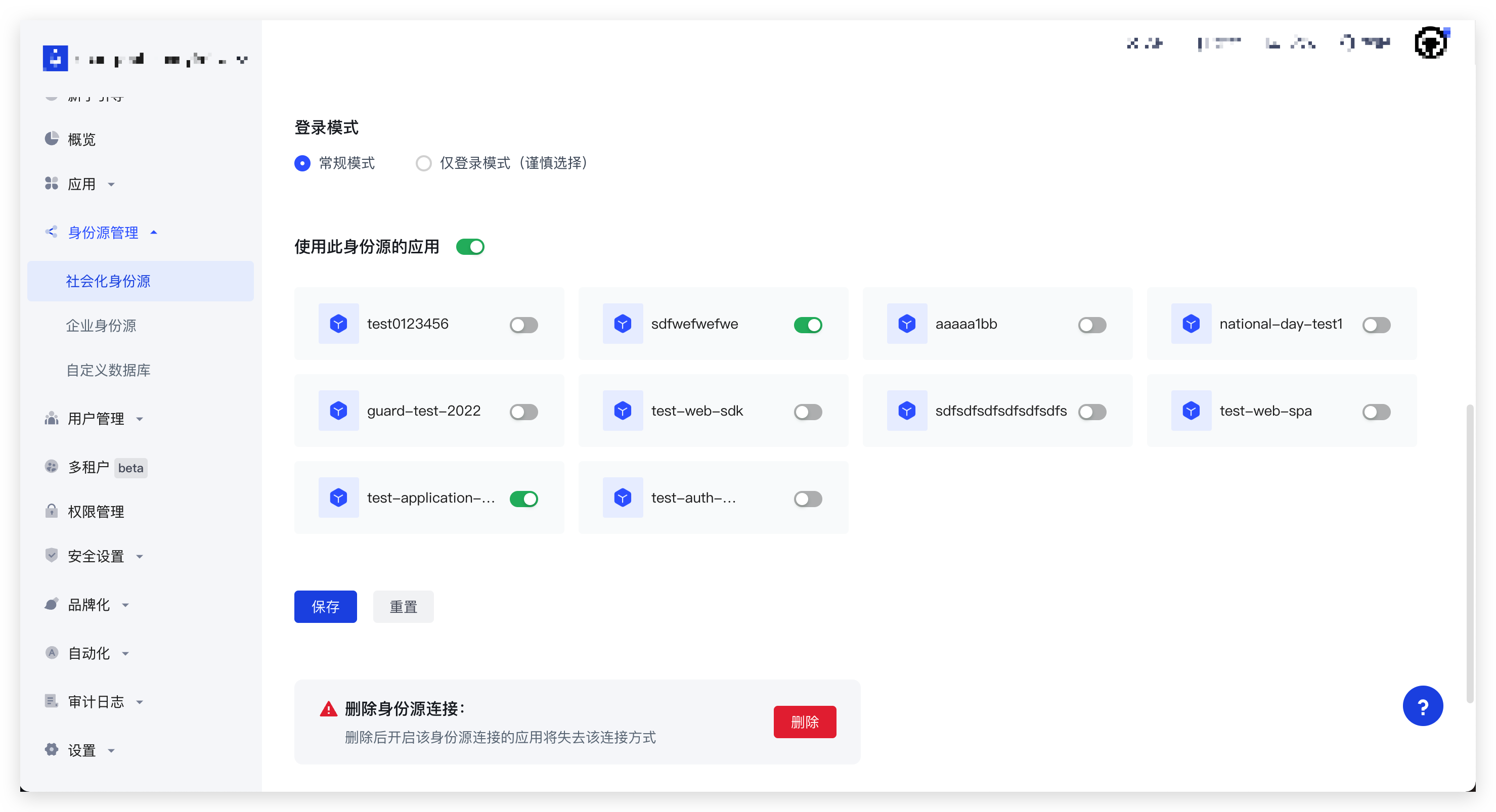Collapse the 身份源管理 section chevron

click(x=154, y=232)
